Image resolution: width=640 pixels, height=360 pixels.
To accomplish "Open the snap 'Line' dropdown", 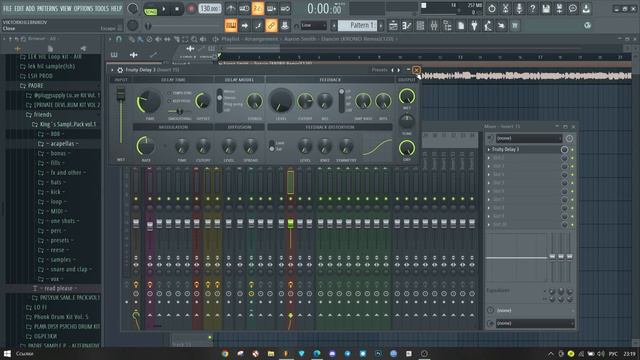I will [x=313, y=26].
